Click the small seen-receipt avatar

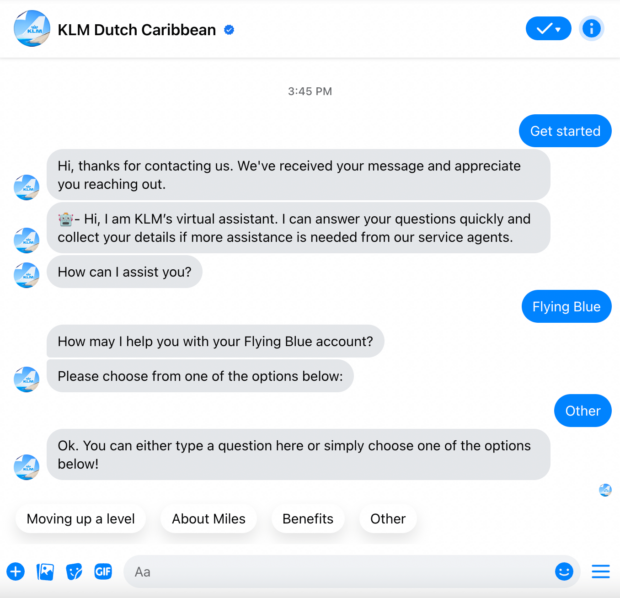pyautogui.click(x=605, y=490)
